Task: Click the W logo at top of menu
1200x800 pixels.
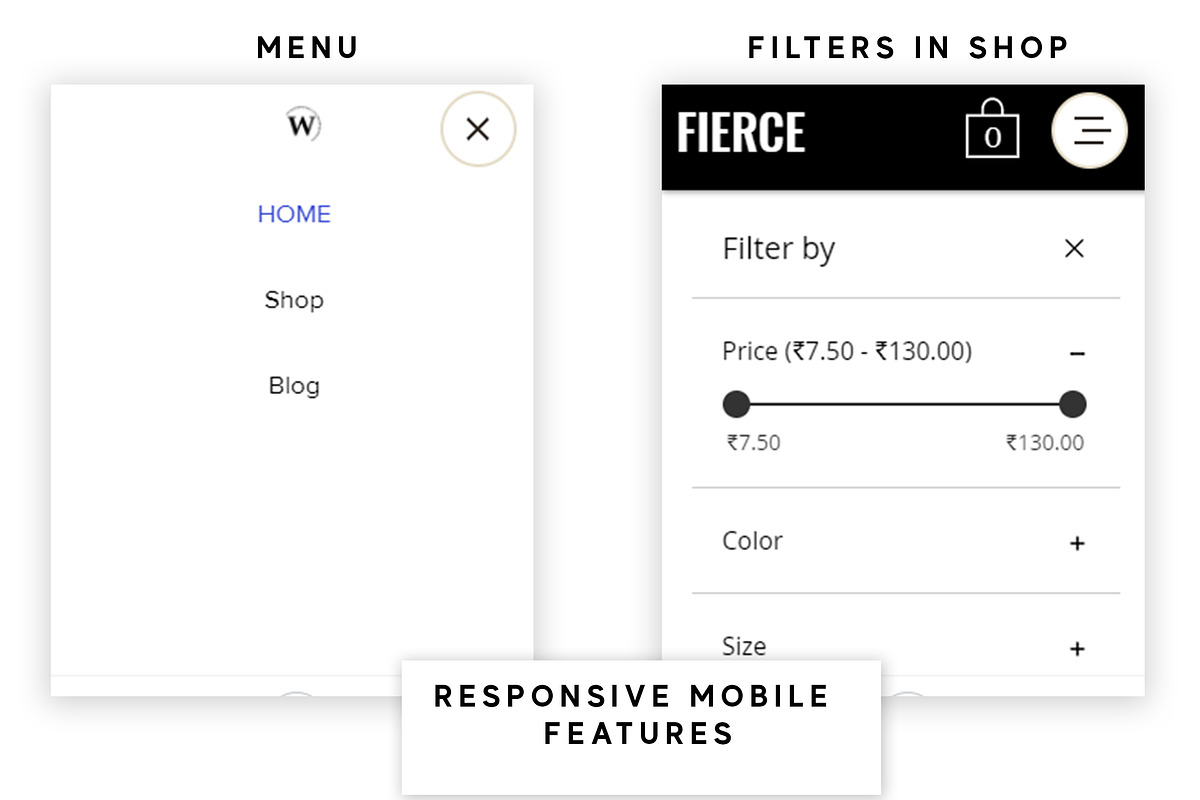Action: (x=301, y=125)
